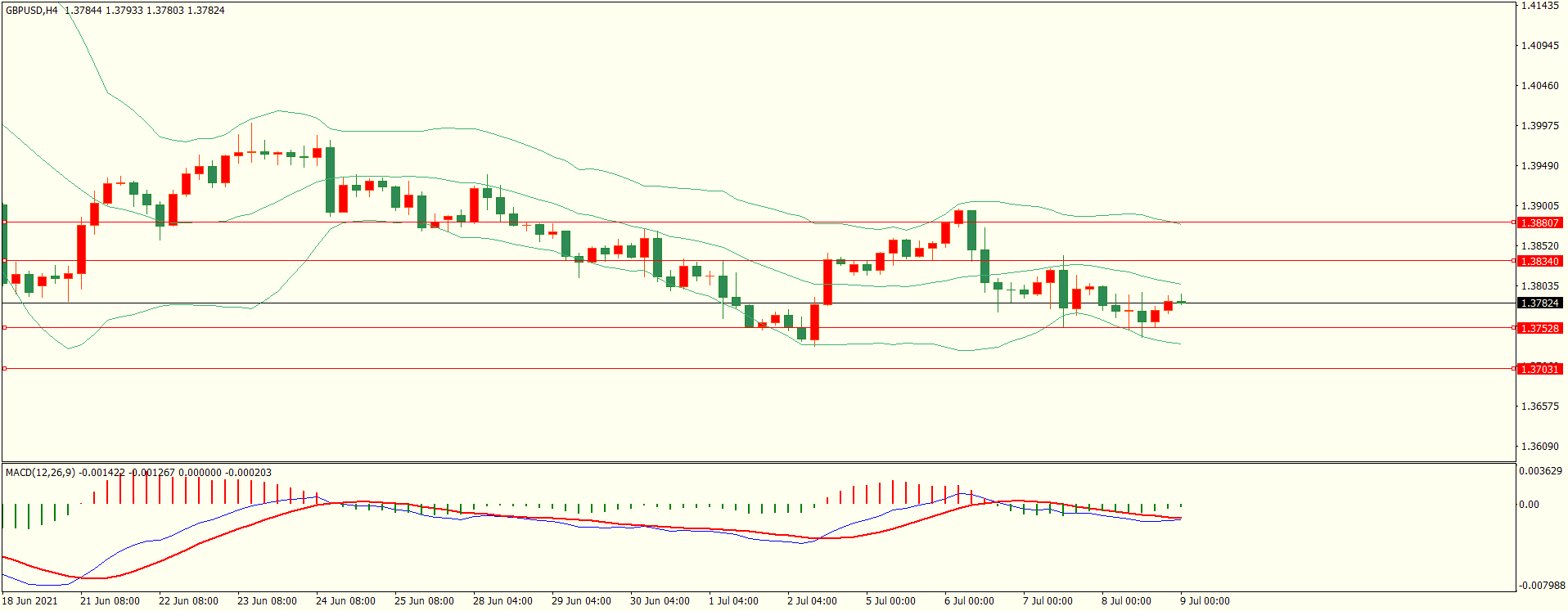The width and height of the screenshot is (1568, 611).
Task: Click the 9 Jul 00:00 time label
Action: click(x=1205, y=601)
